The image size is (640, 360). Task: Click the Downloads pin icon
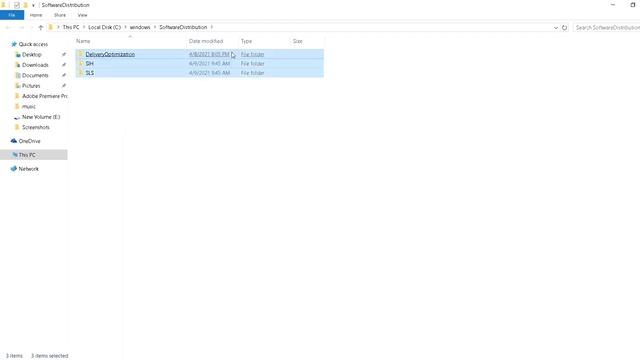pos(64,65)
